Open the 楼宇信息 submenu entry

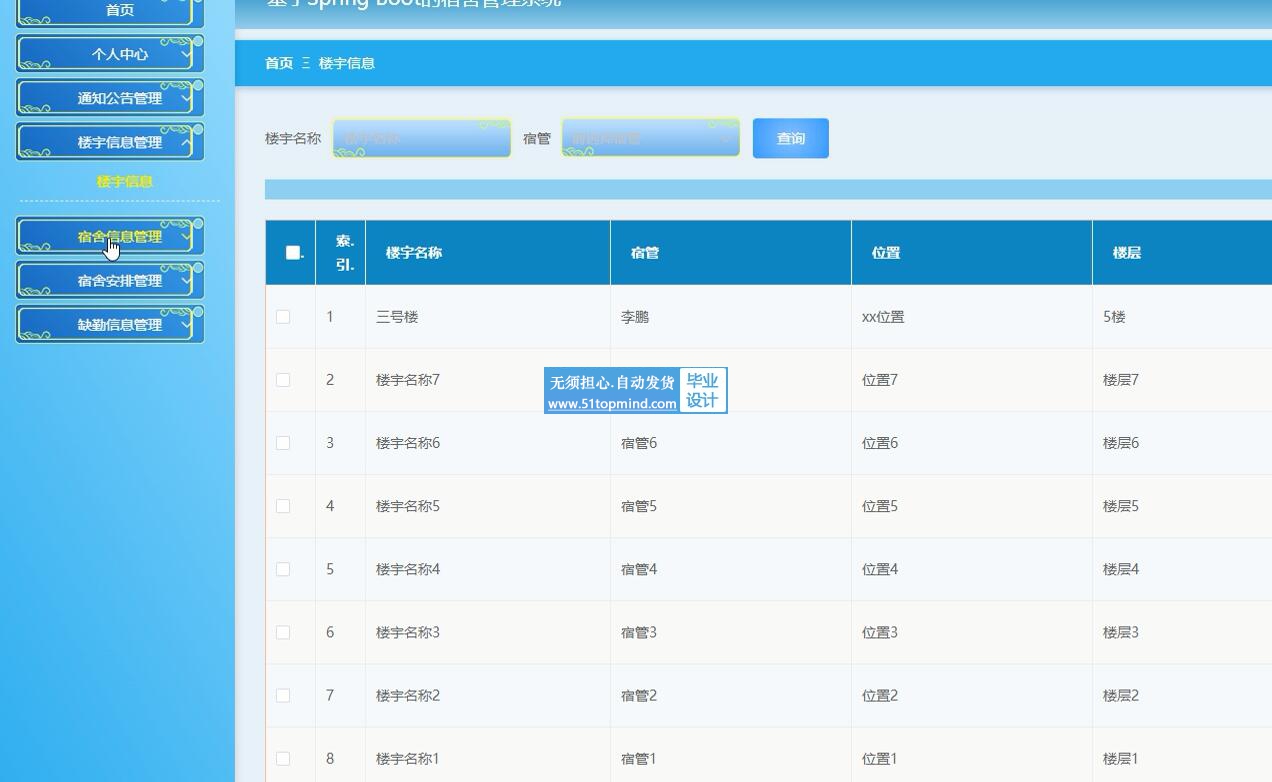tap(124, 182)
